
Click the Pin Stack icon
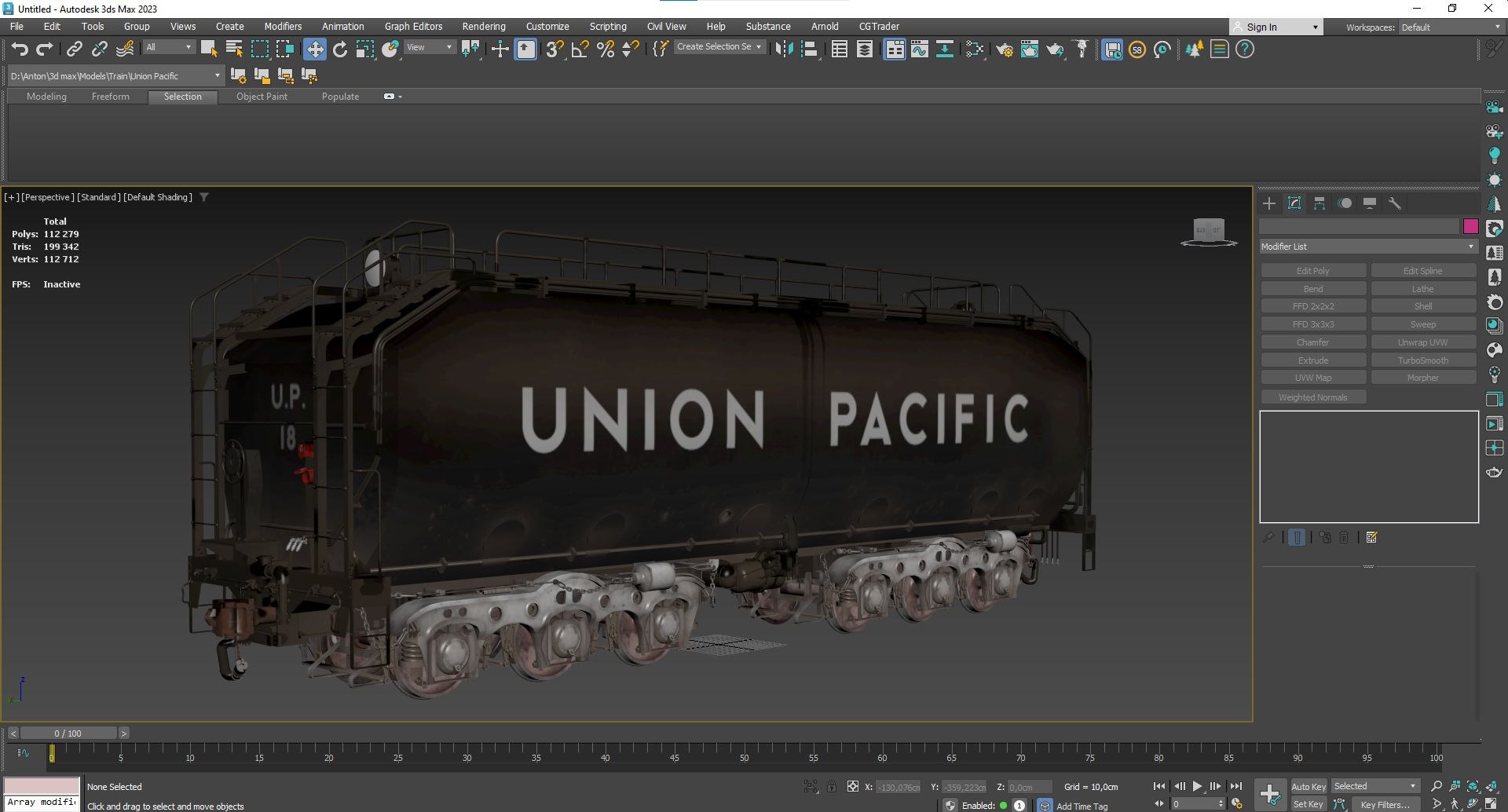pos(1268,537)
